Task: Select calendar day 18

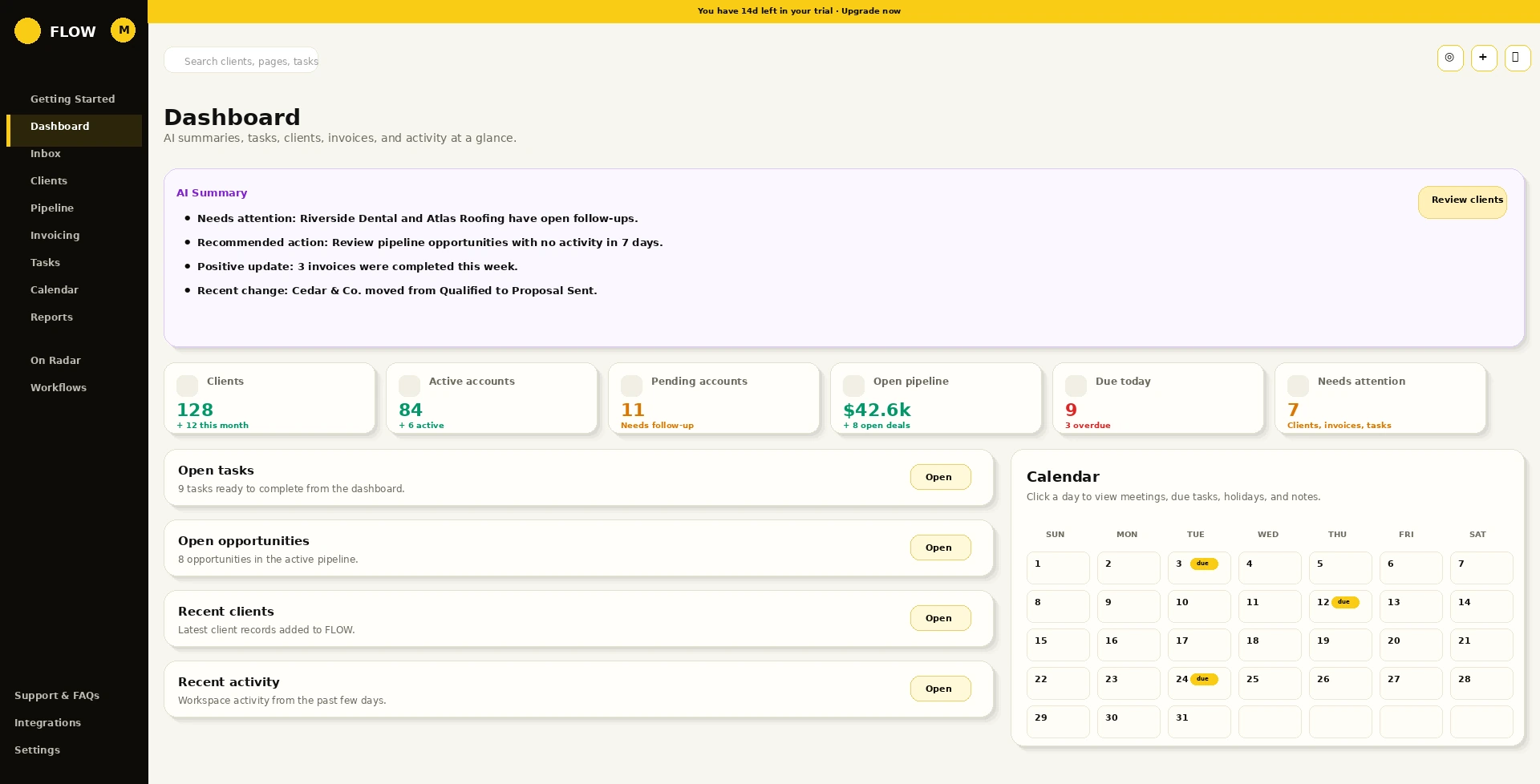Action: (1270, 645)
